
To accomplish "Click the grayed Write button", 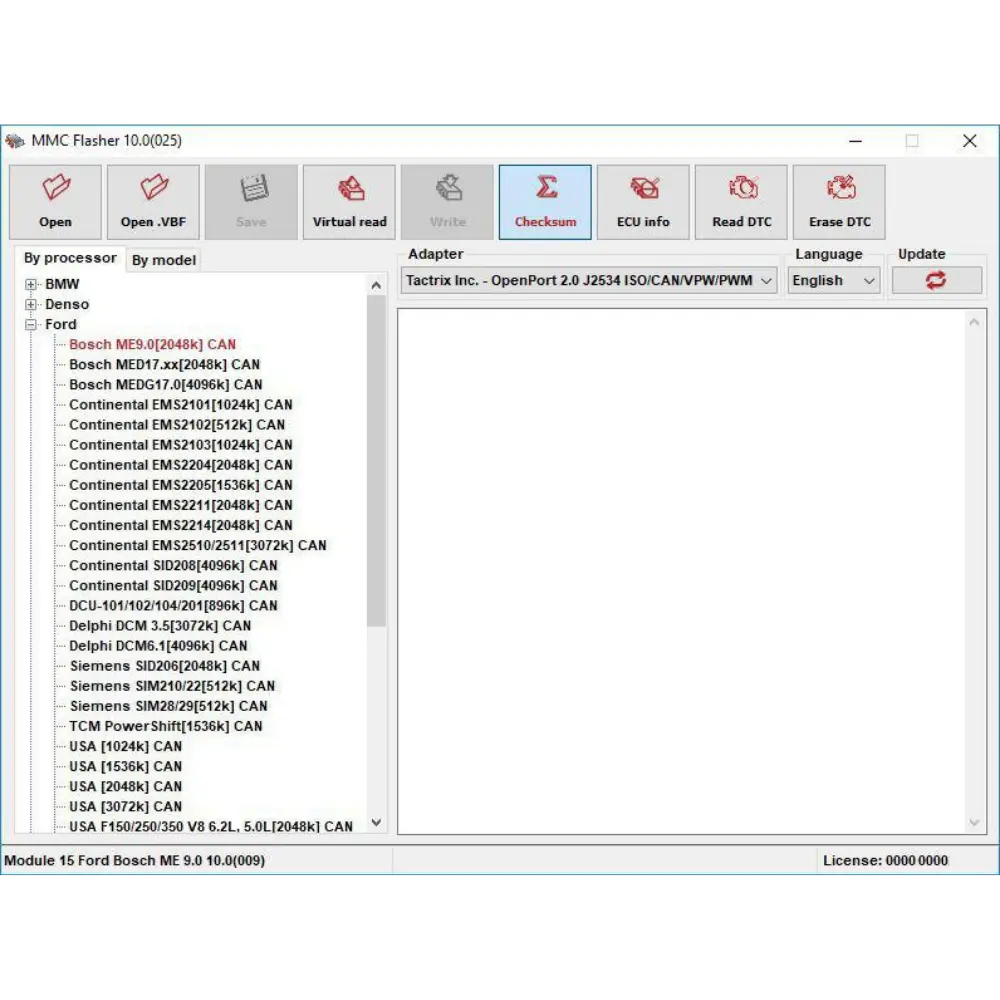I will pos(447,202).
